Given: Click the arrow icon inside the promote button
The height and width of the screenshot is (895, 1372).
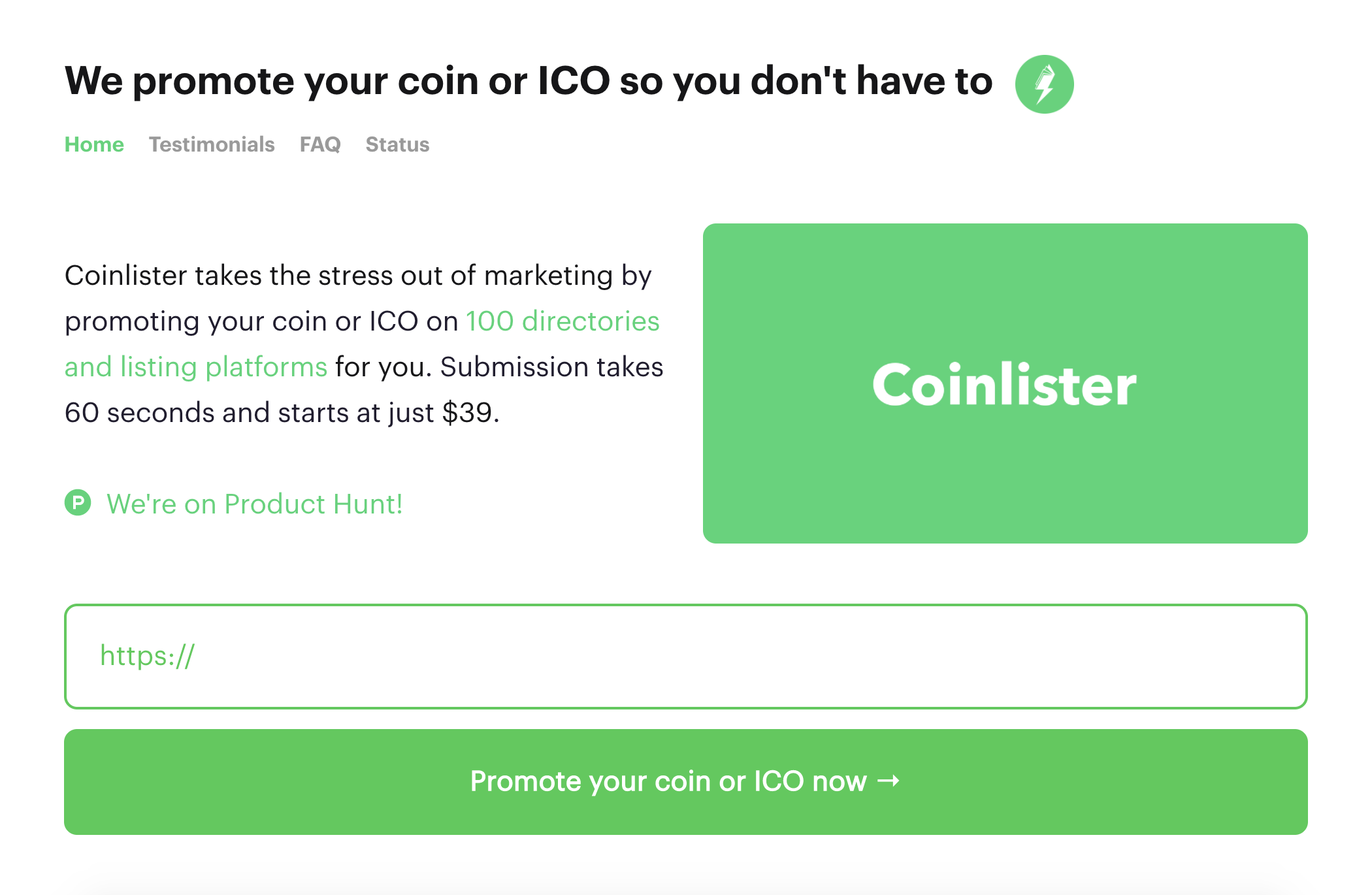Looking at the screenshot, I should point(887,781).
